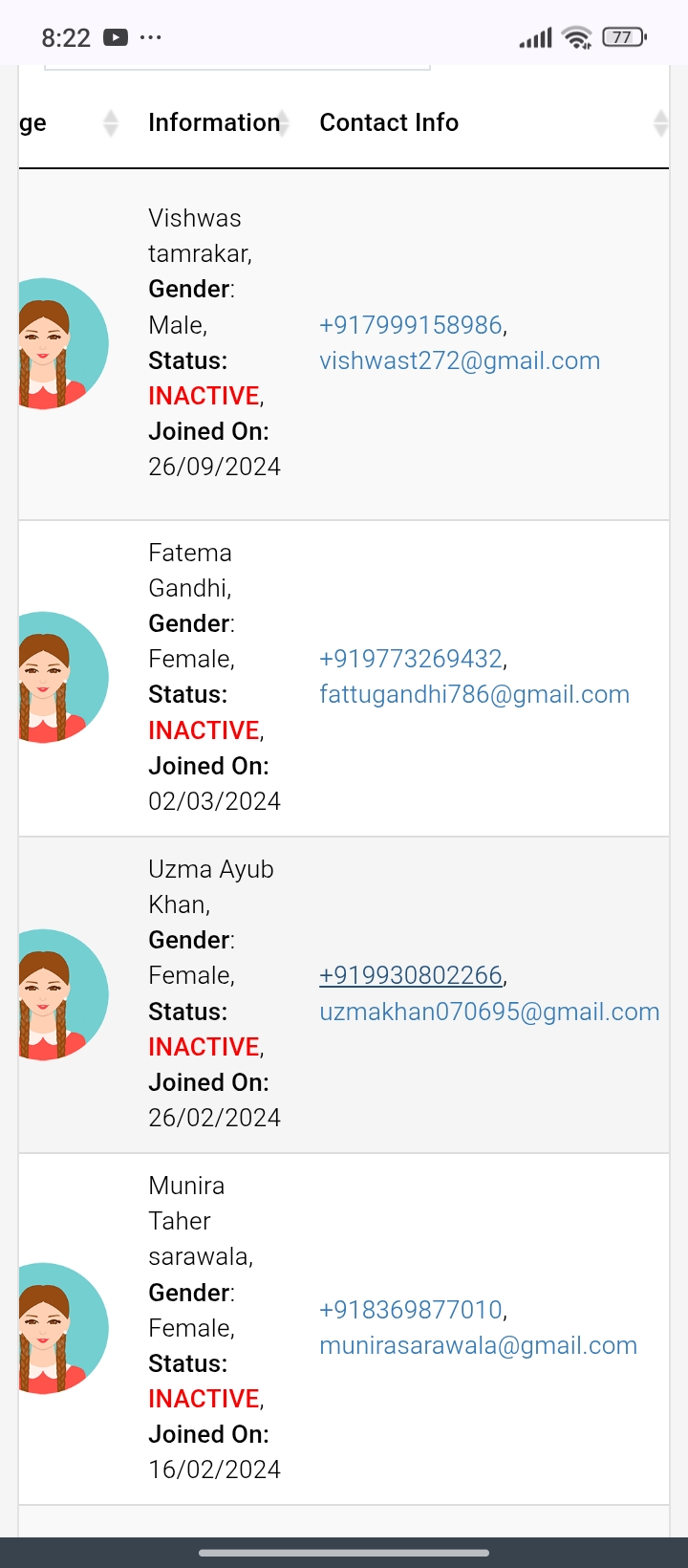Tap the bottom navigation gesture bar
The image size is (688, 1568).
(344, 1553)
